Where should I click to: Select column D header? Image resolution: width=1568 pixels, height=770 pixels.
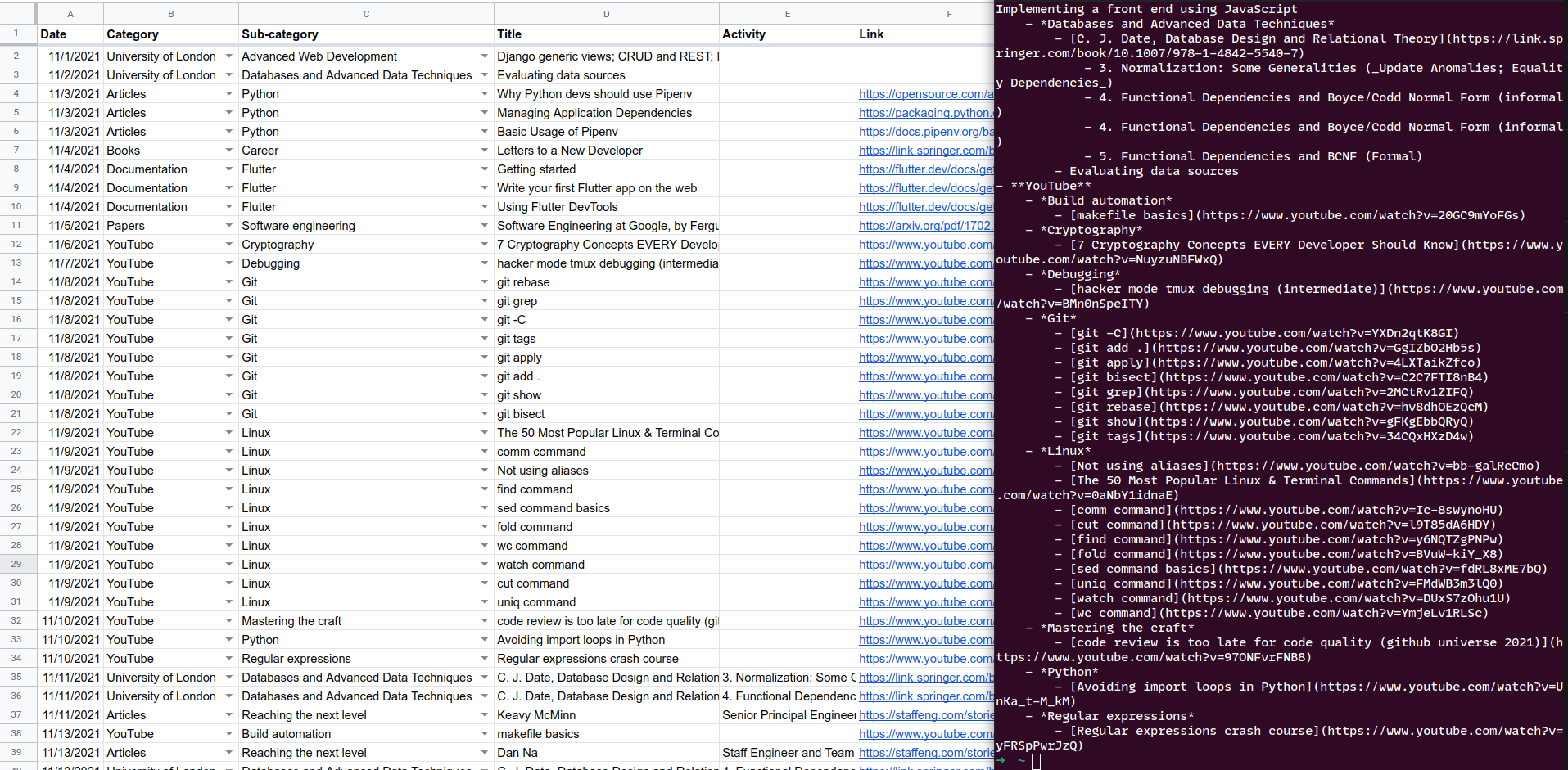(606, 14)
